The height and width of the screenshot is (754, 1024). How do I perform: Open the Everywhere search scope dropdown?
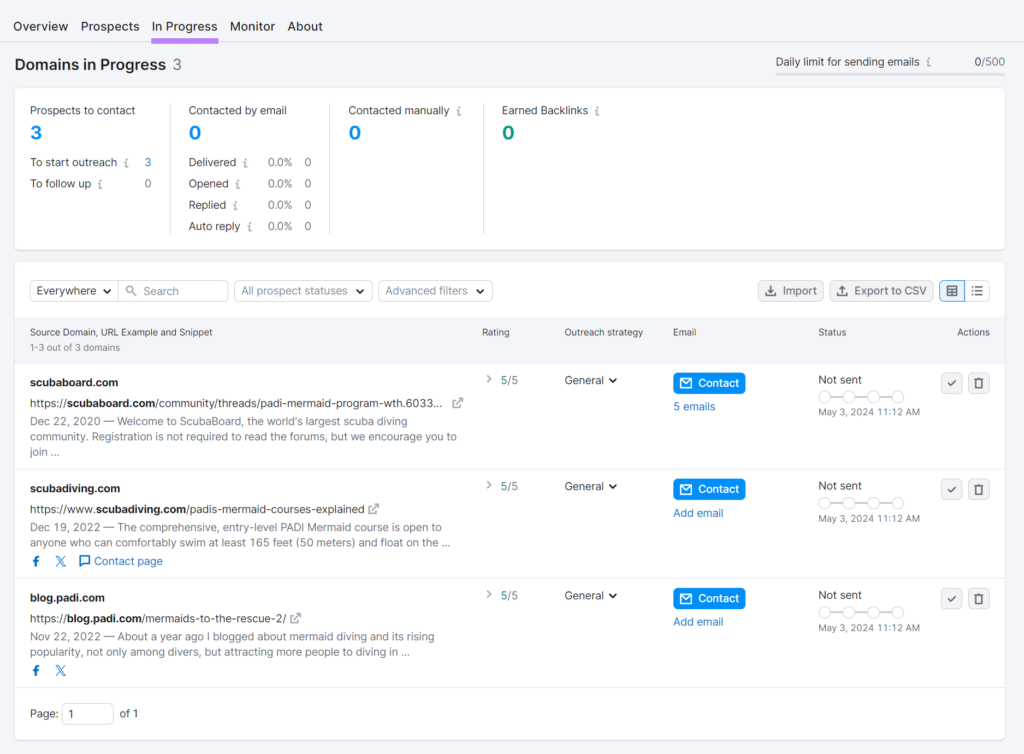coord(74,291)
